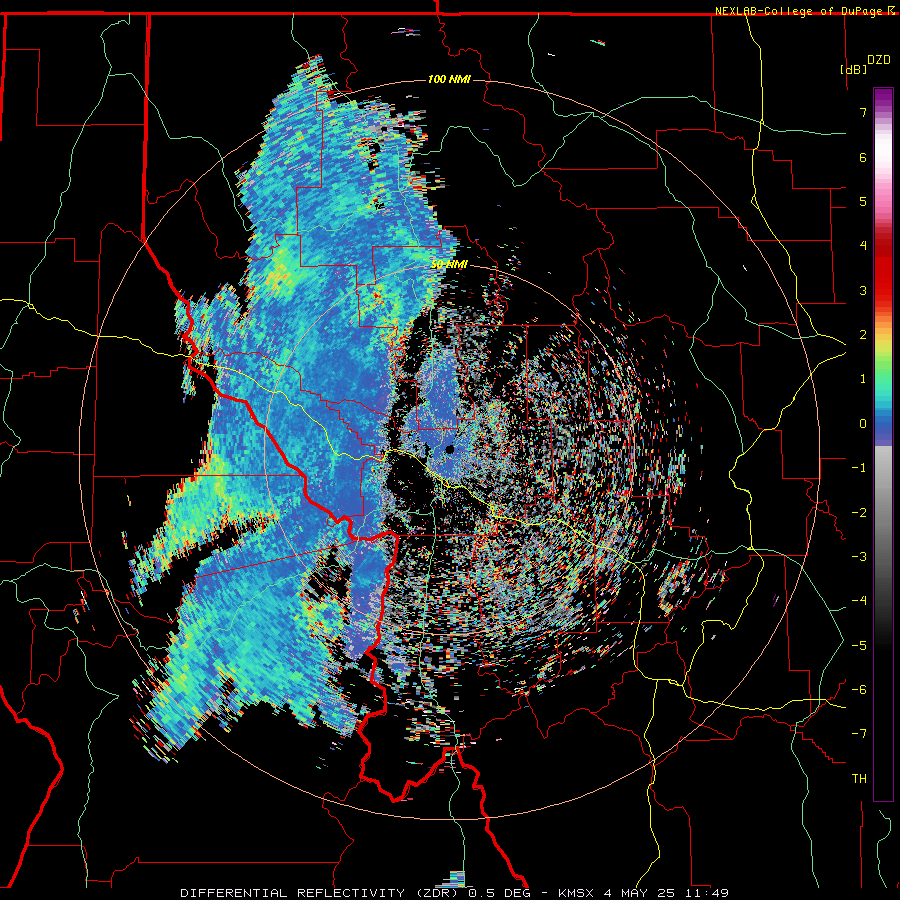Image resolution: width=900 pixels, height=900 pixels.
Task: Click the positive 1 scale label
Action: pyautogui.click(x=863, y=379)
